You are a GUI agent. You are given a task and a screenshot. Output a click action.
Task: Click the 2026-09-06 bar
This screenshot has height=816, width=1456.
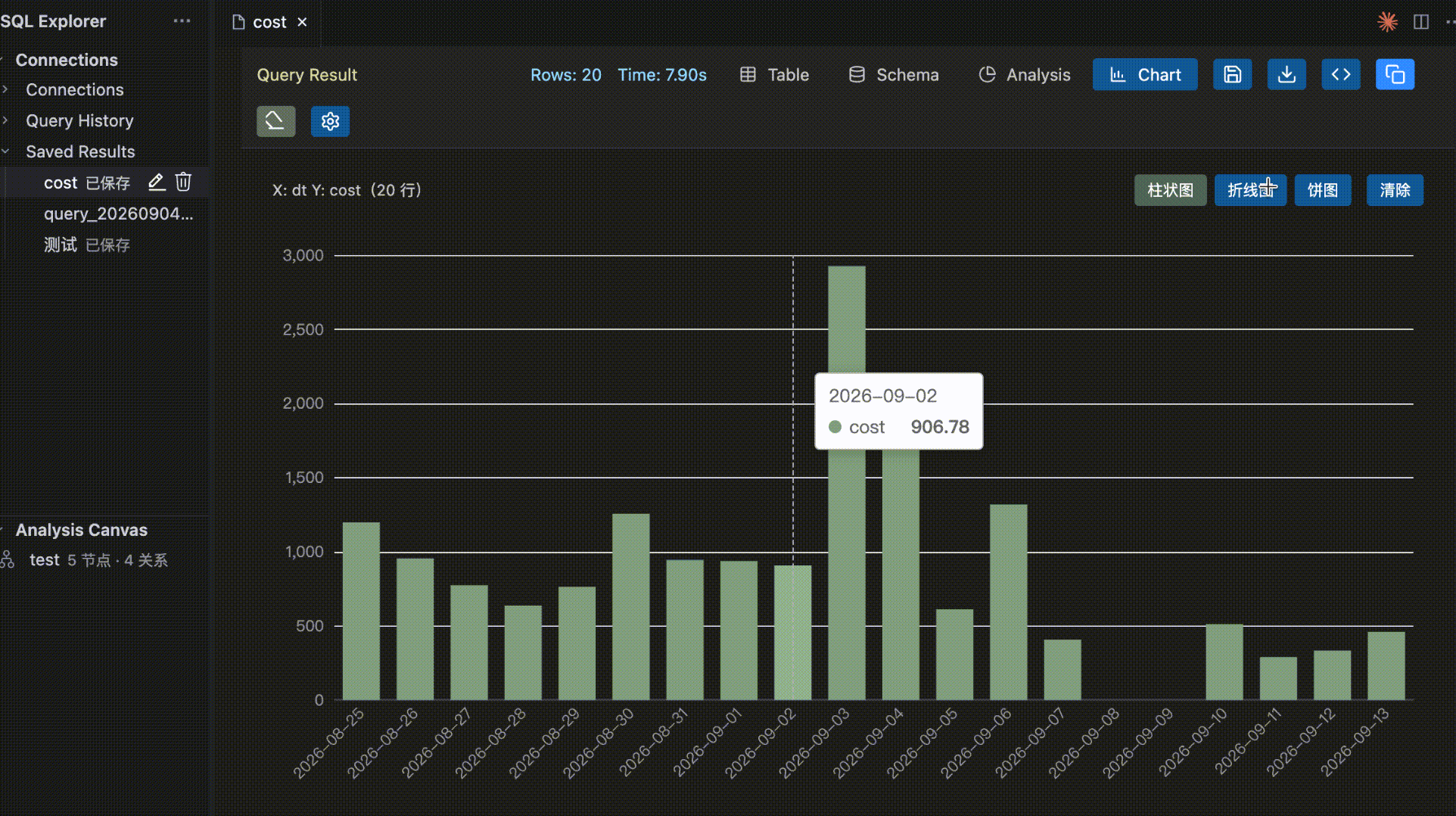coord(1008,602)
